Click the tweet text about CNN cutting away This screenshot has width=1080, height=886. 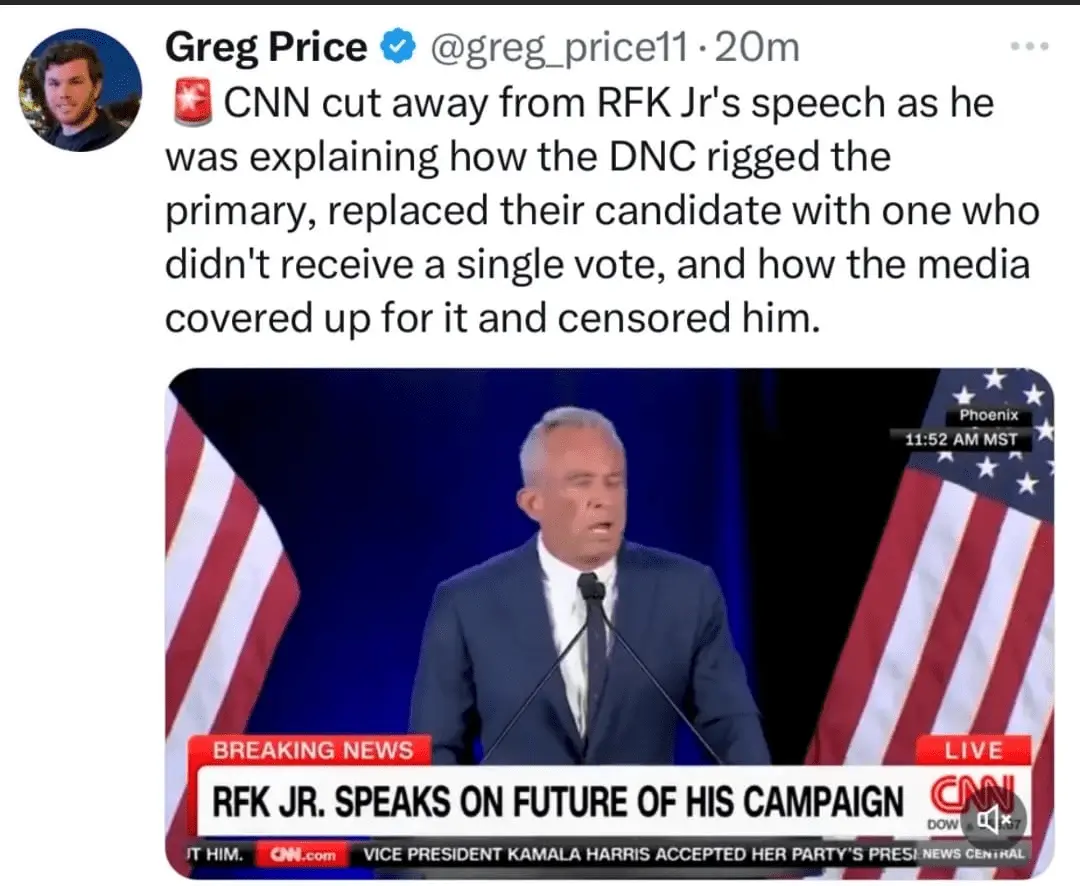[x=600, y=210]
